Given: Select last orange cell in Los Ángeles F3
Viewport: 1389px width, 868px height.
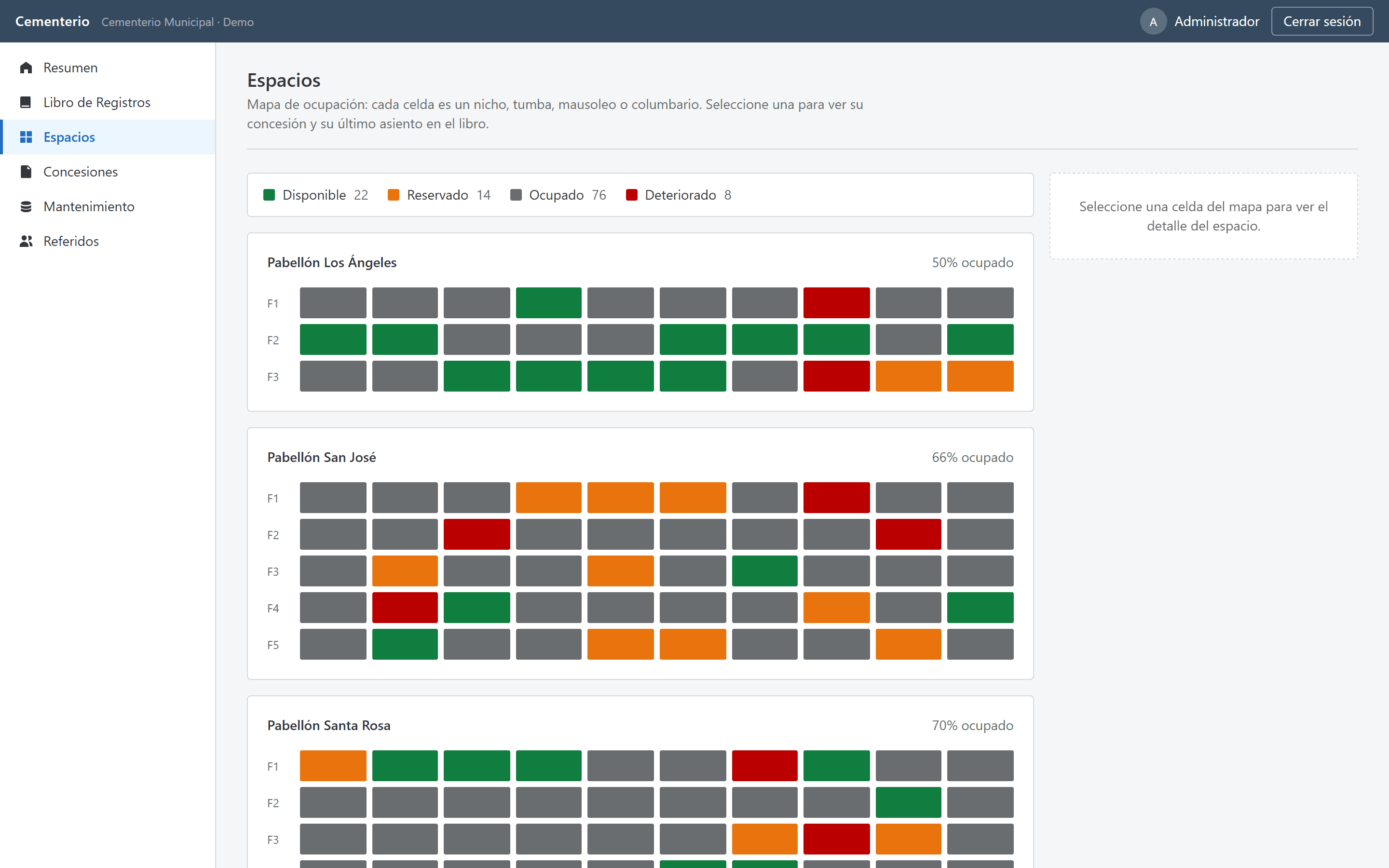Looking at the screenshot, I should (980, 376).
